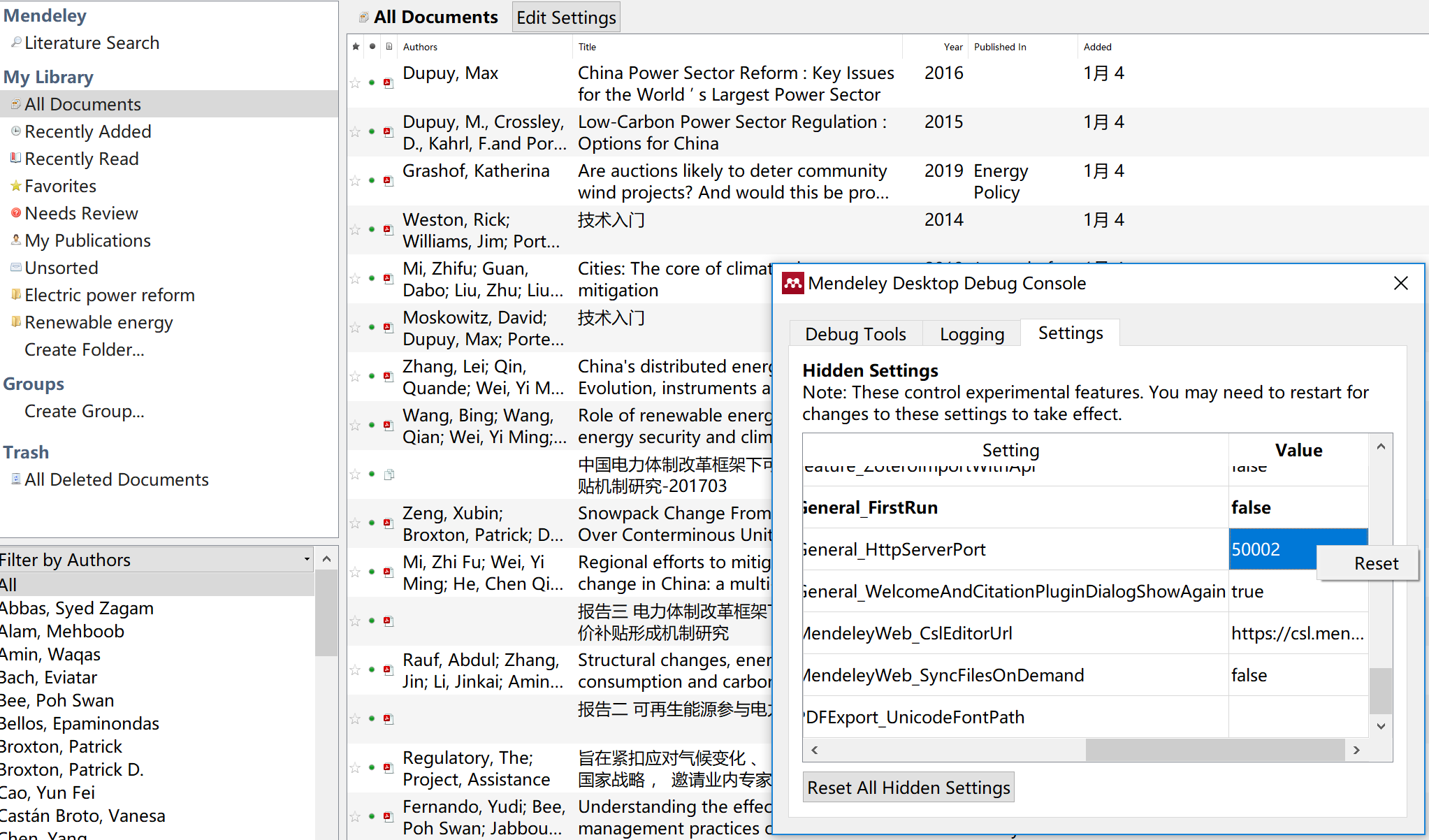Favorite the Dupuy, Max document star
This screenshot has width=1429, height=840.
[x=356, y=83]
